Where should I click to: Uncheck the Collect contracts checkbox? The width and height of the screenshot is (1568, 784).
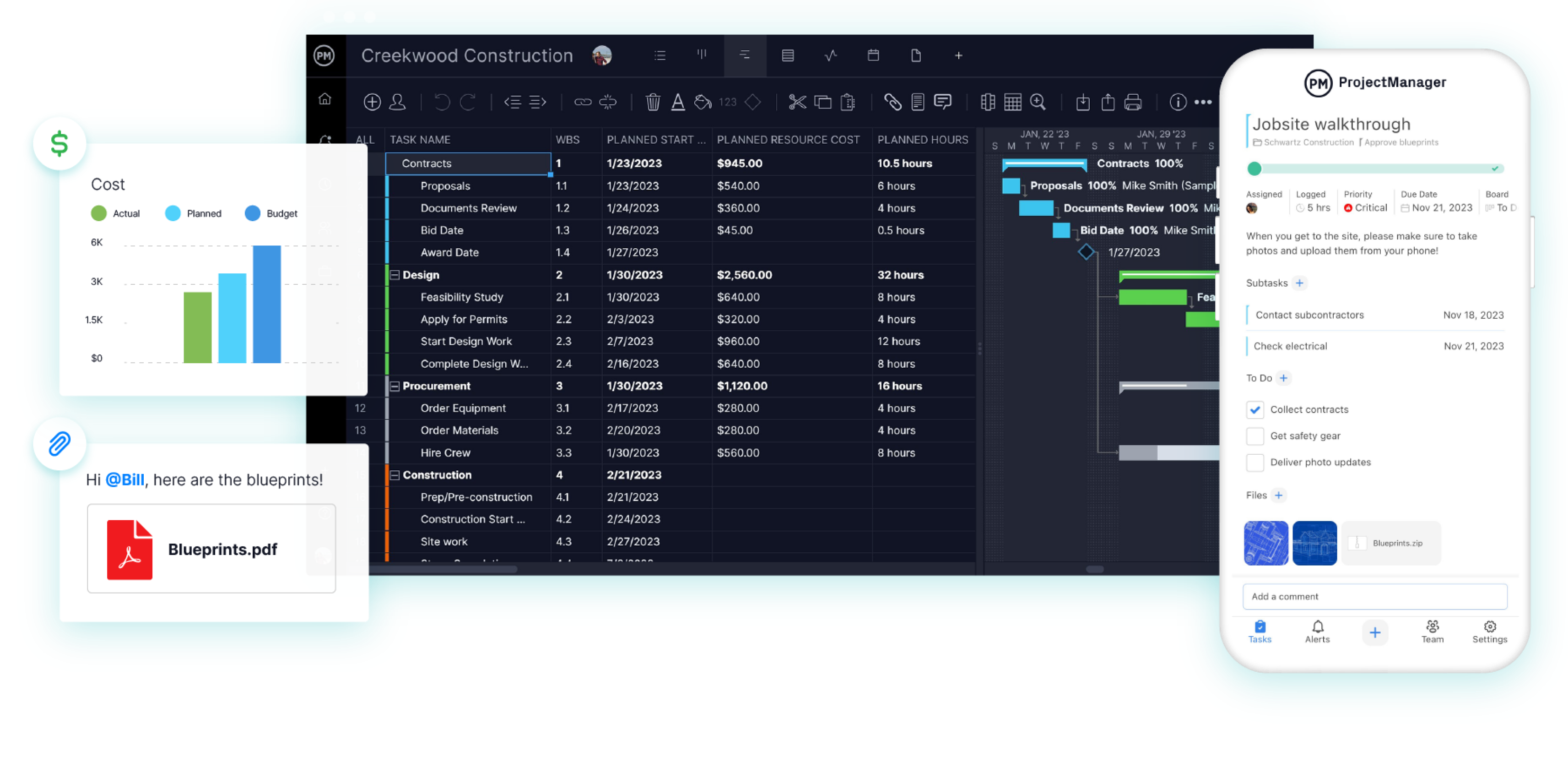(1255, 409)
